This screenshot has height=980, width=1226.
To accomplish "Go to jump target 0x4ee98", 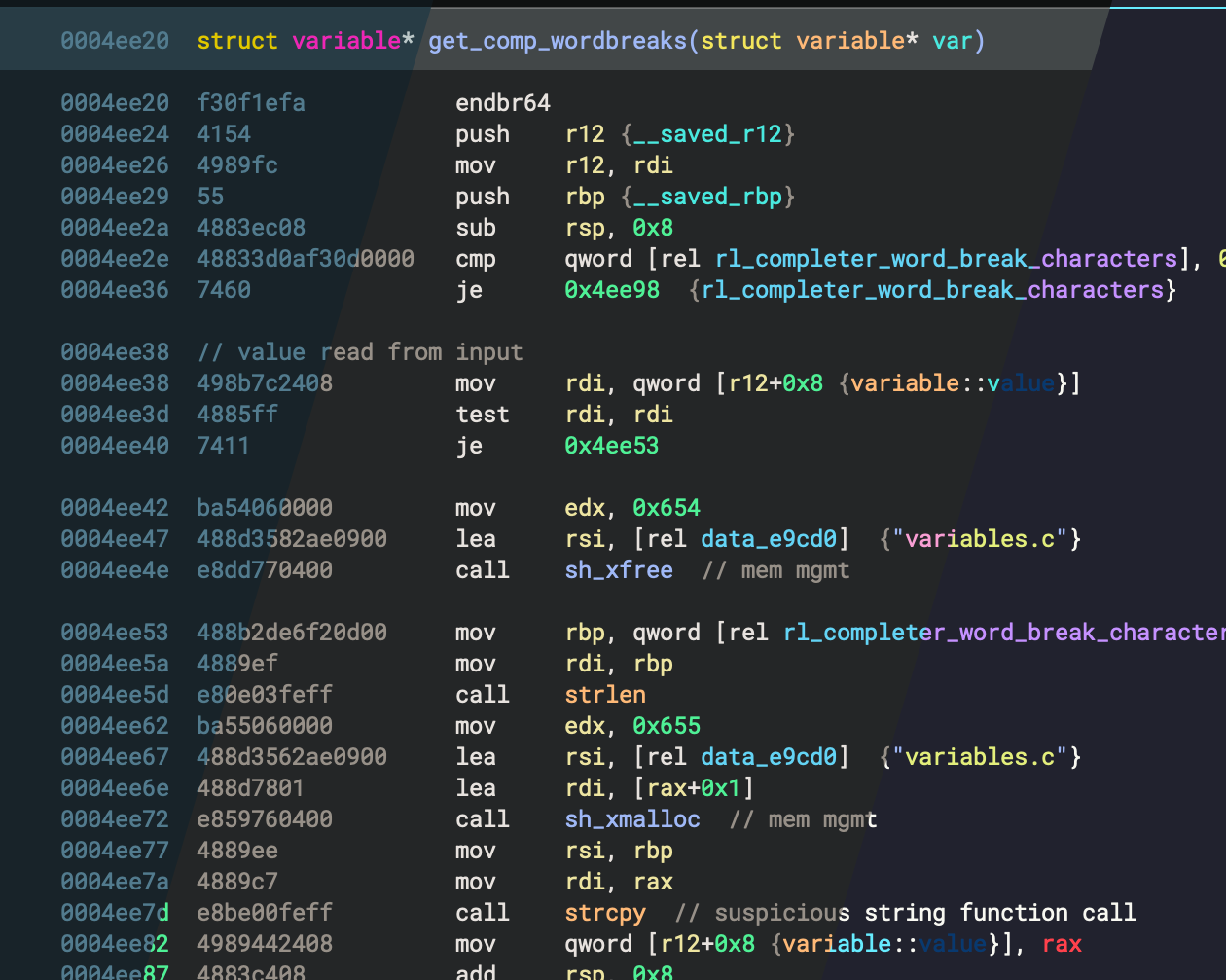I will 612,290.
